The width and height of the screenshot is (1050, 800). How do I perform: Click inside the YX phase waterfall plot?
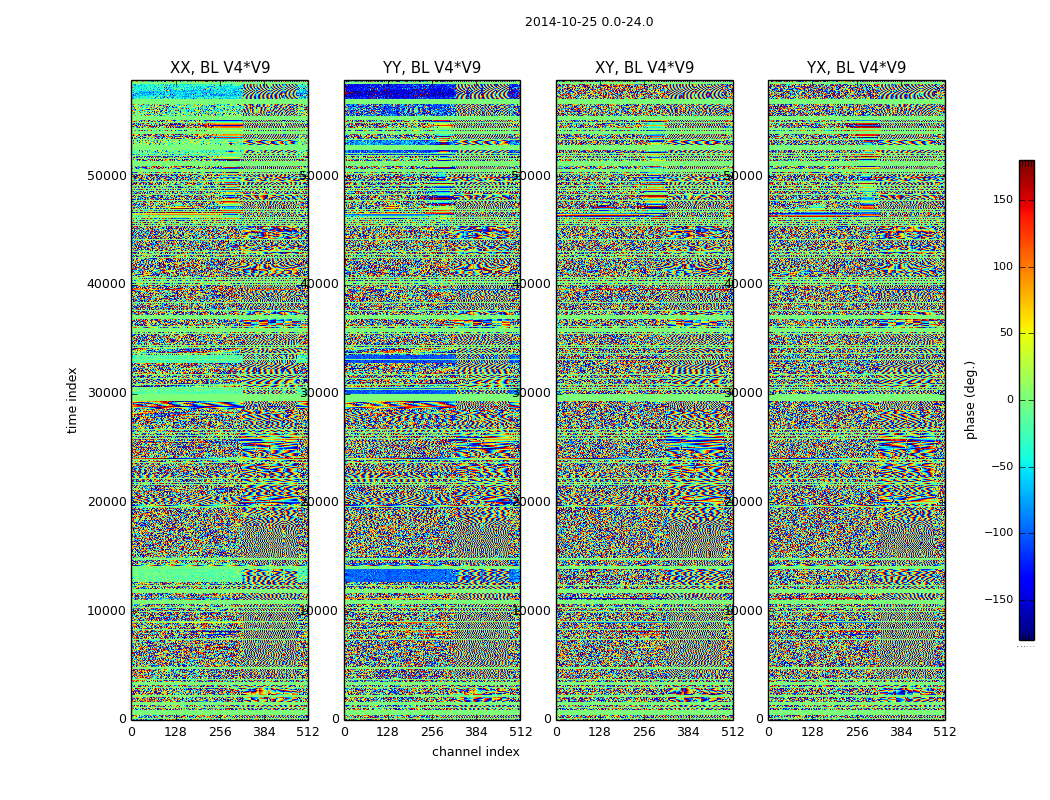(856, 400)
